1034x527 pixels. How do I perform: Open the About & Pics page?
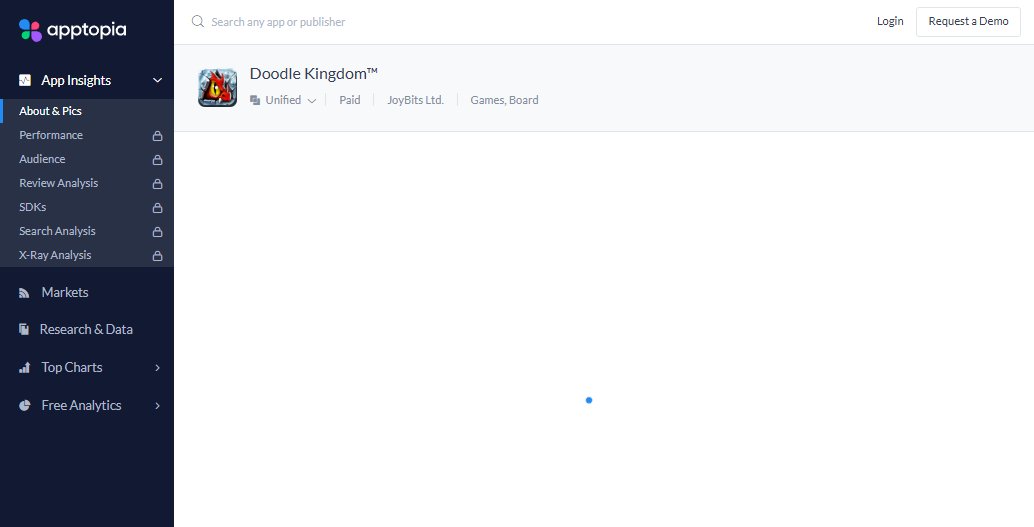click(50, 111)
